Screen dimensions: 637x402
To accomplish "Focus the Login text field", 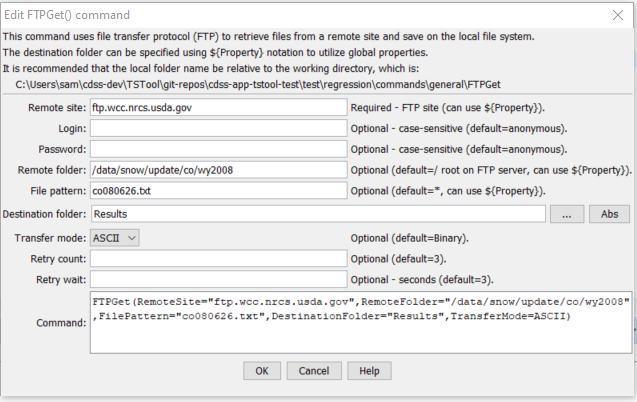I will (219, 128).
